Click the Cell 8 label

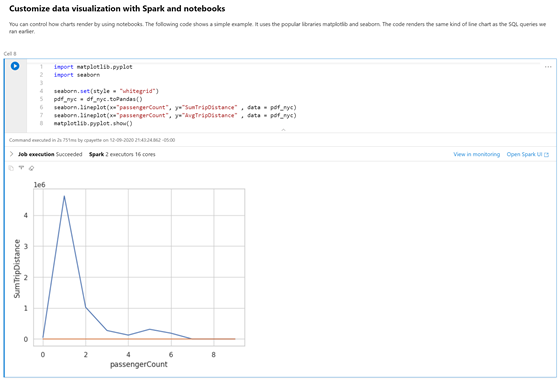pyautogui.click(x=10, y=54)
